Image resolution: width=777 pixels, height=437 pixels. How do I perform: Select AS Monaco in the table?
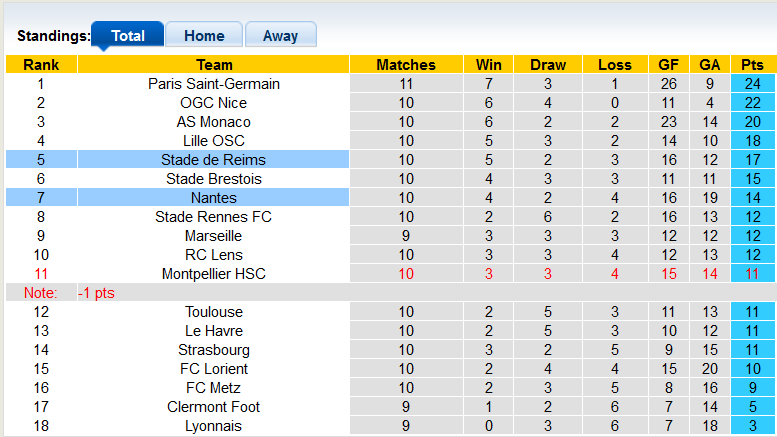(213, 122)
